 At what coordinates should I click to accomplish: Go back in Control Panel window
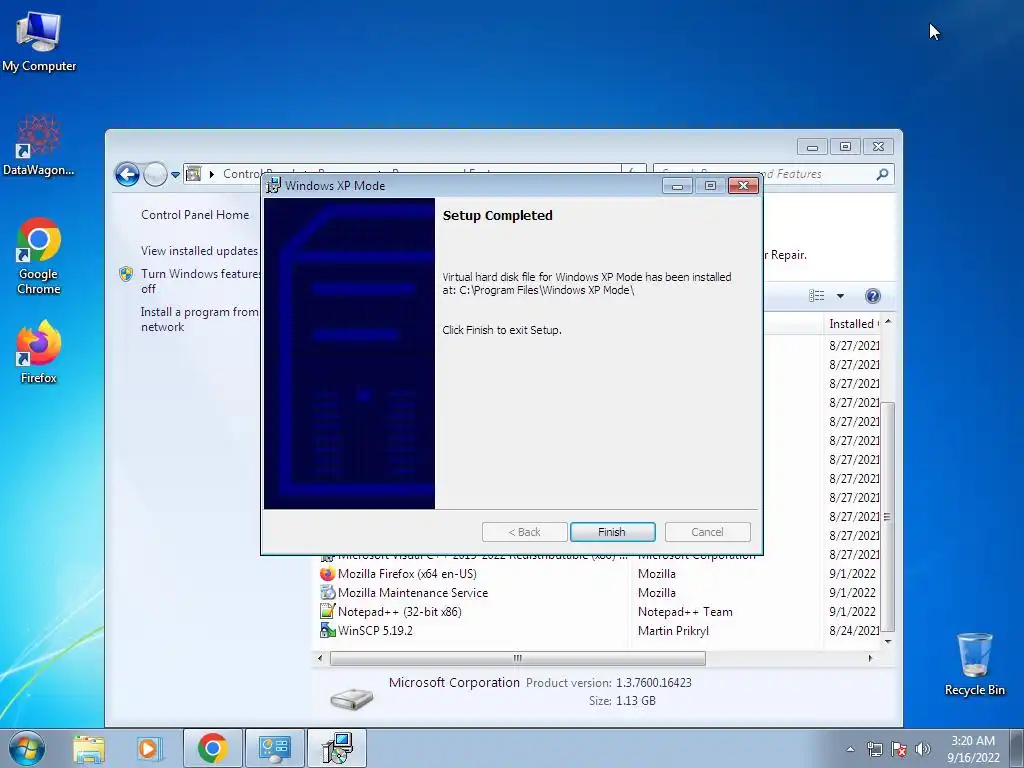click(x=127, y=174)
